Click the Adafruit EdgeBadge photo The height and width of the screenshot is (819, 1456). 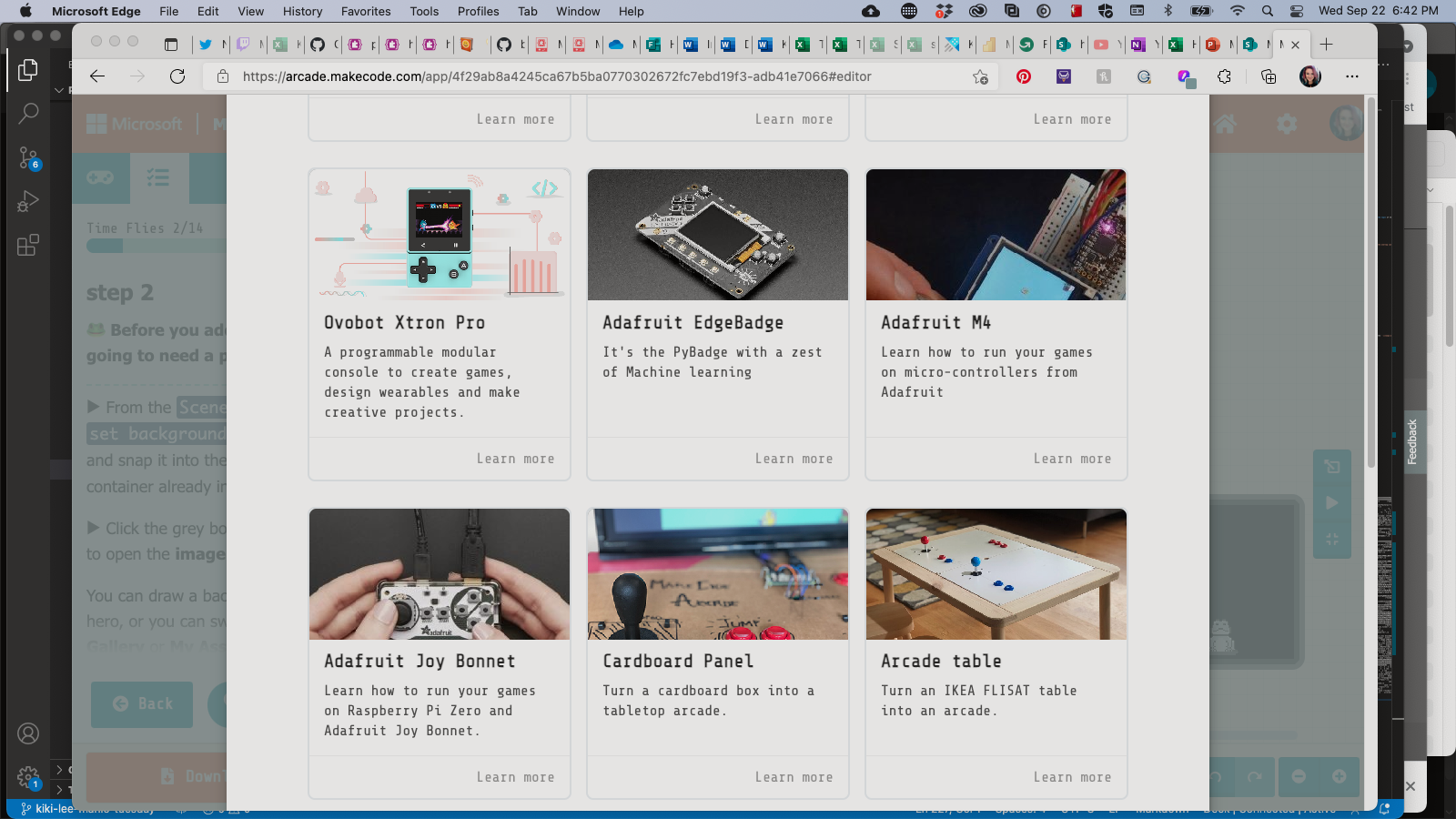(x=718, y=235)
